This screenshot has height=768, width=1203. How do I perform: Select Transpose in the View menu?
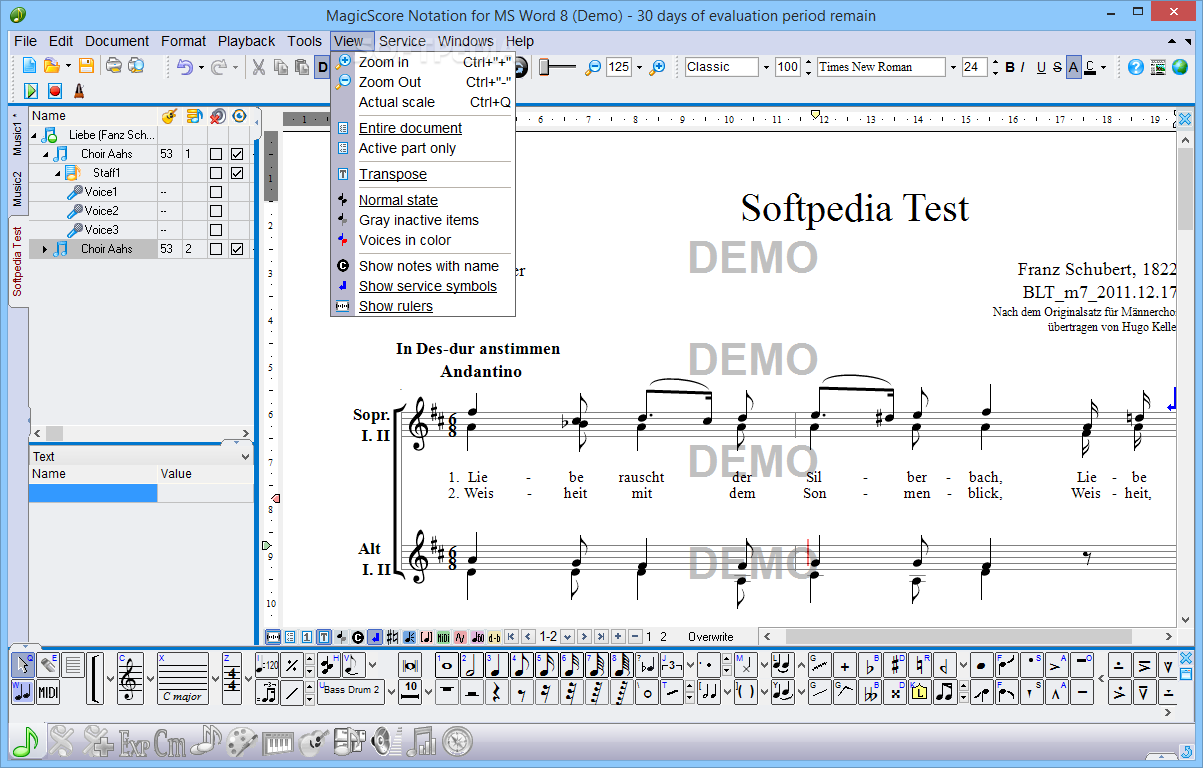click(393, 174)
